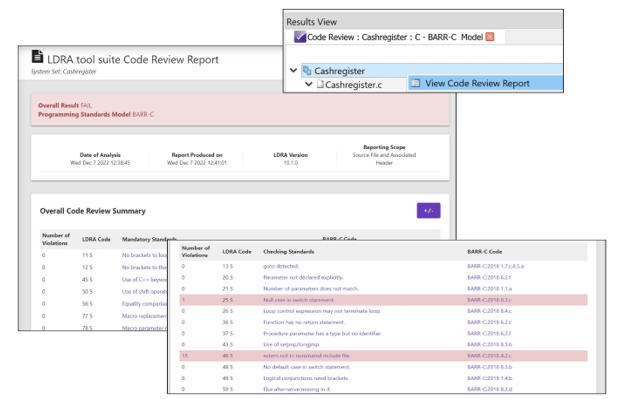Close the Code Review Cashregister tab
This screenshot has height=399, width=620.
490,37
